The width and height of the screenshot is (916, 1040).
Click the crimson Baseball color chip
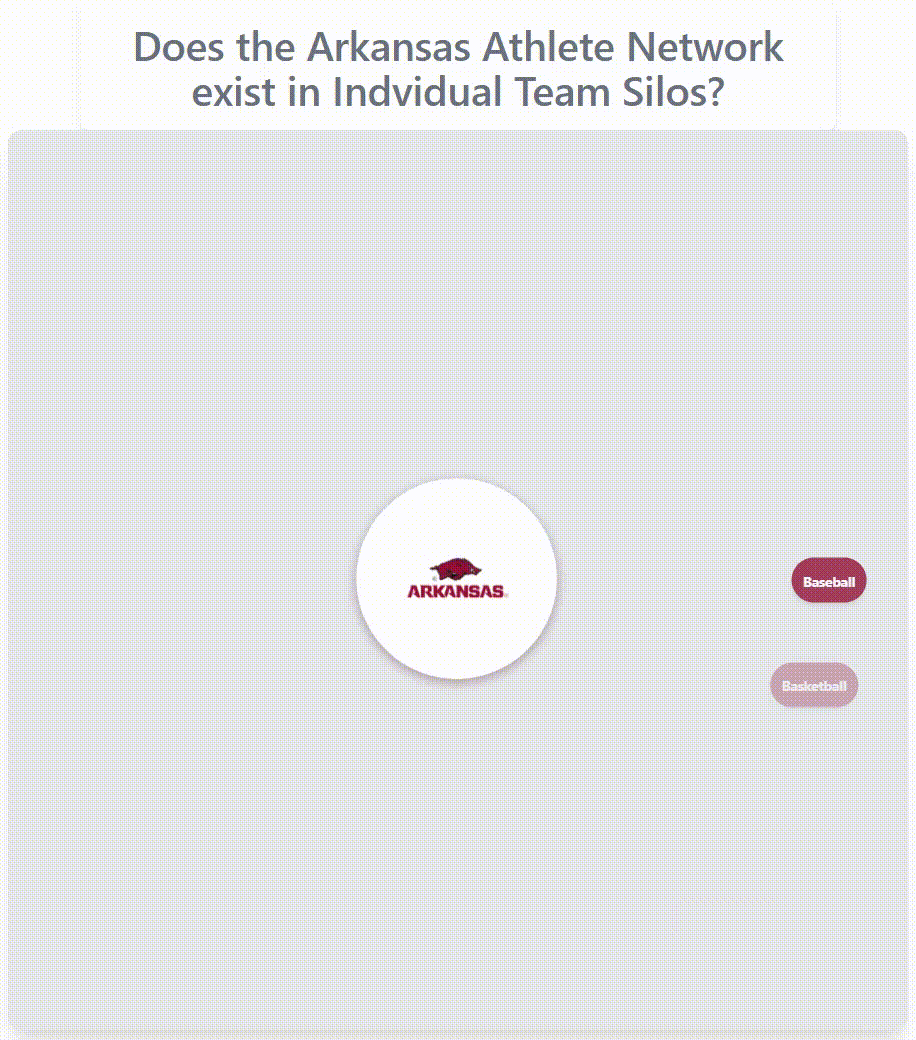coord(829,581)
